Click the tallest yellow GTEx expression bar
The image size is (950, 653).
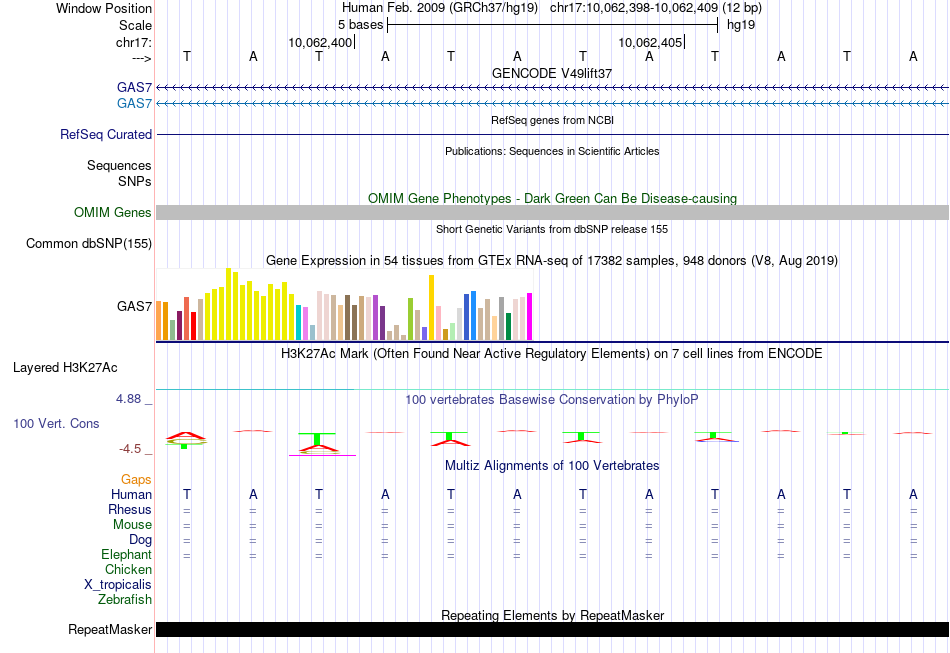click(228, 304)
